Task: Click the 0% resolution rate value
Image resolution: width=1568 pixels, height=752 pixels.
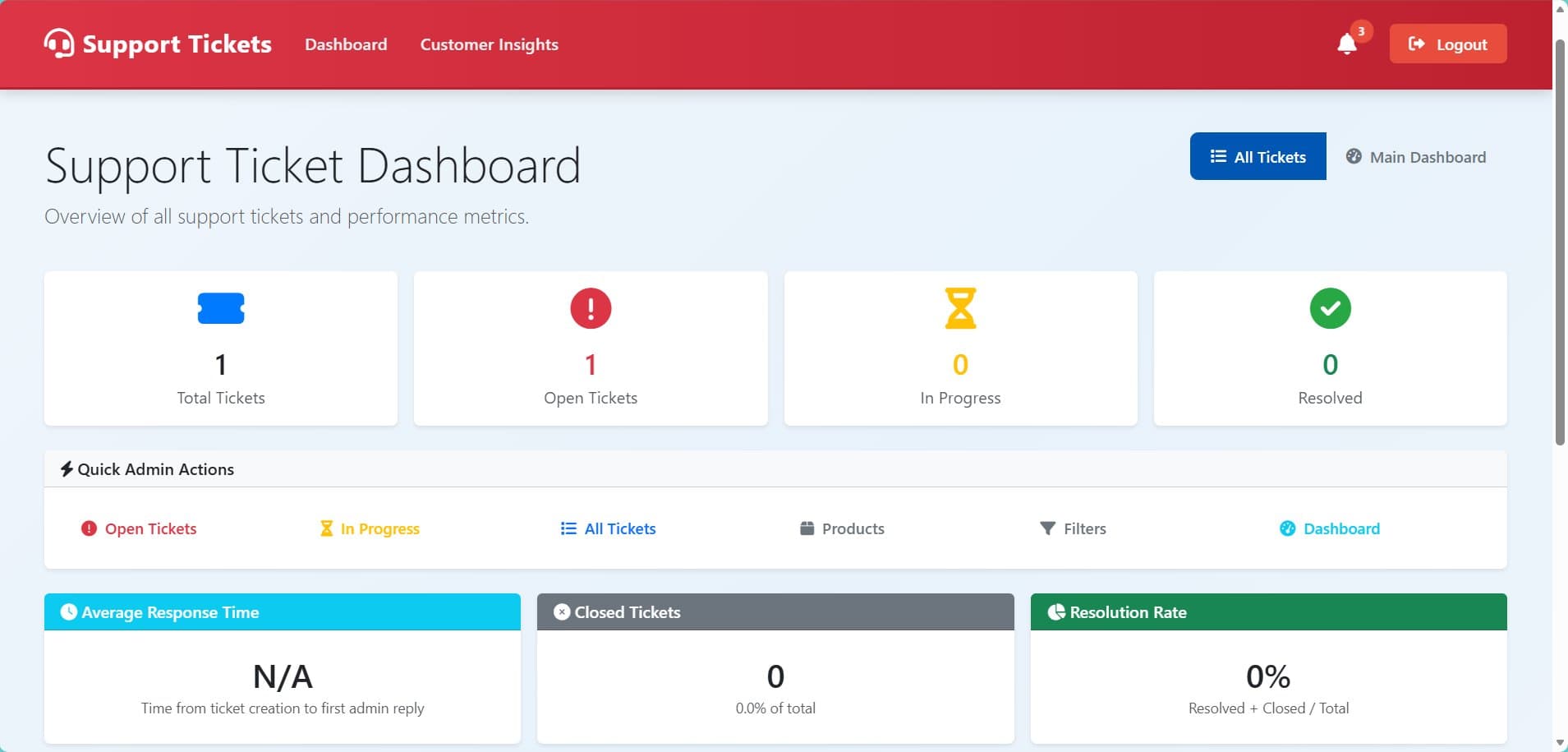Action: [x=1268, y=676]
